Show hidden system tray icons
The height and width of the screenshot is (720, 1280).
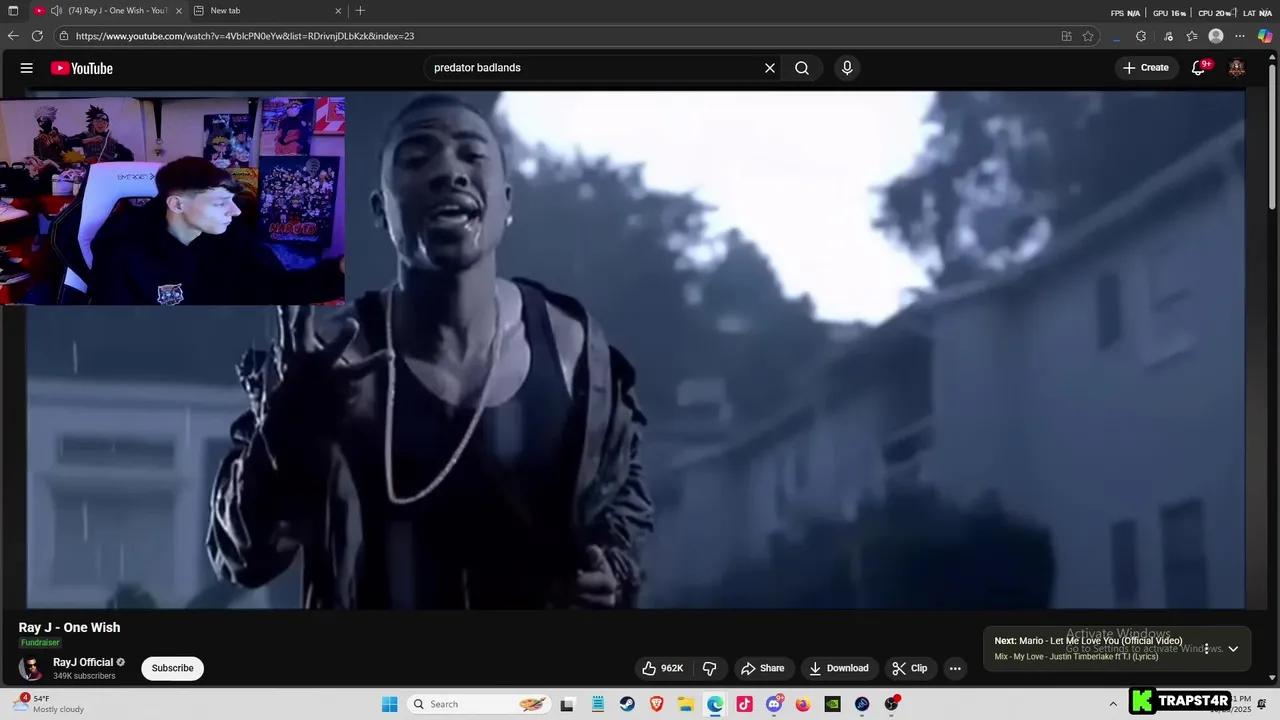(1113, 704)
